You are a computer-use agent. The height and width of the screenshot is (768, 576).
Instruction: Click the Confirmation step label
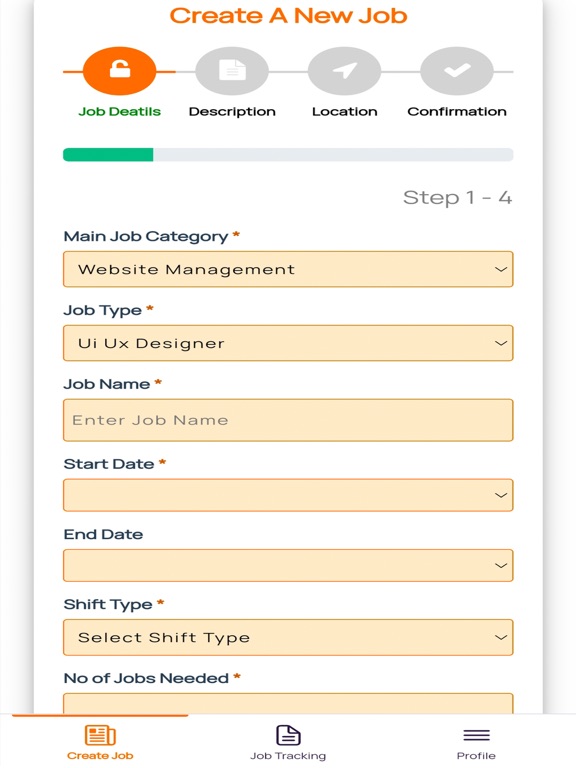457,112
